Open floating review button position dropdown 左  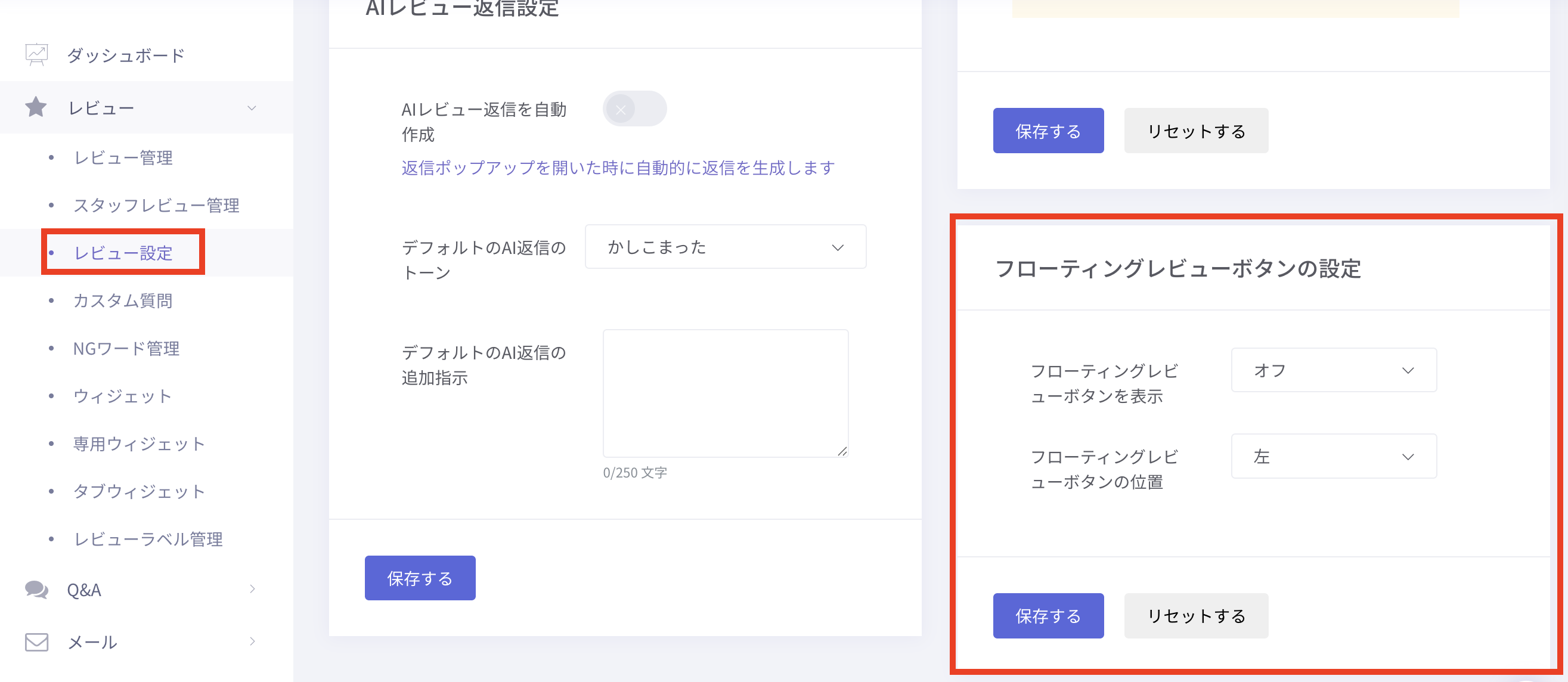click(1333, 456)
